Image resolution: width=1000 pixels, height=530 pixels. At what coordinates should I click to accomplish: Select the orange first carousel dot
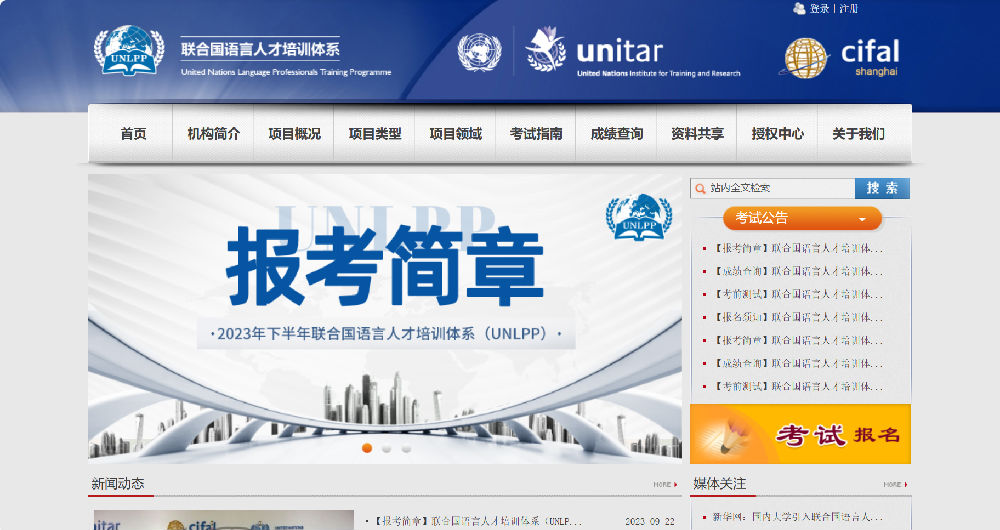coord(367,448)
